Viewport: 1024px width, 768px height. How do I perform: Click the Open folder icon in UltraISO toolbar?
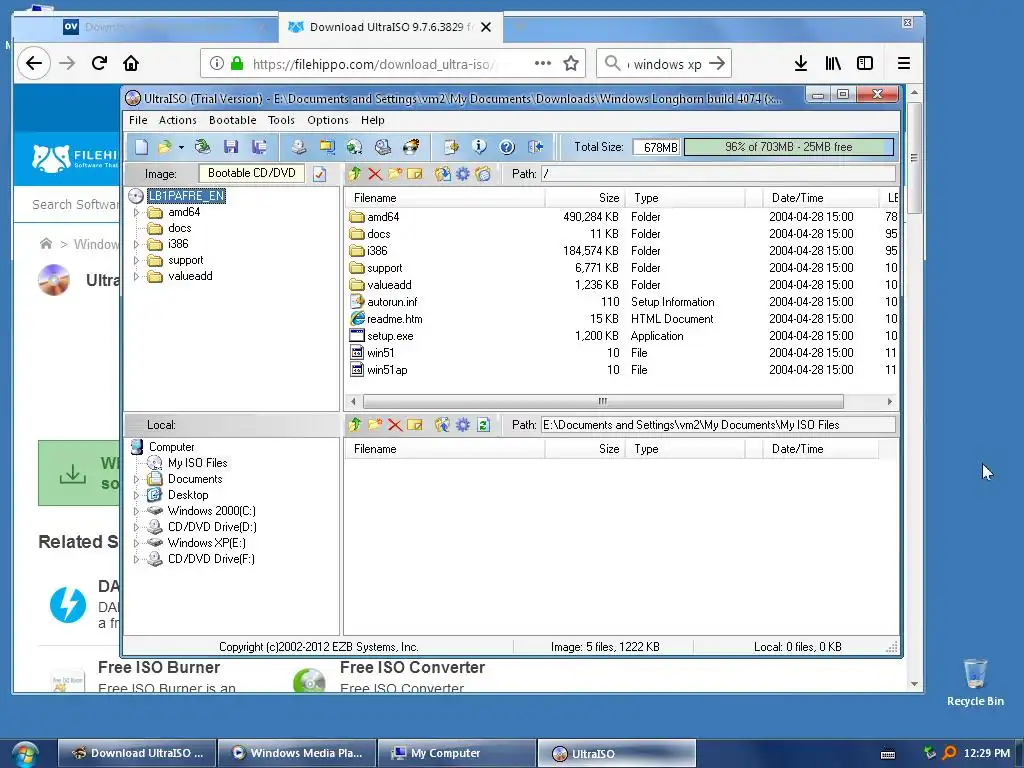pos(165,147)
